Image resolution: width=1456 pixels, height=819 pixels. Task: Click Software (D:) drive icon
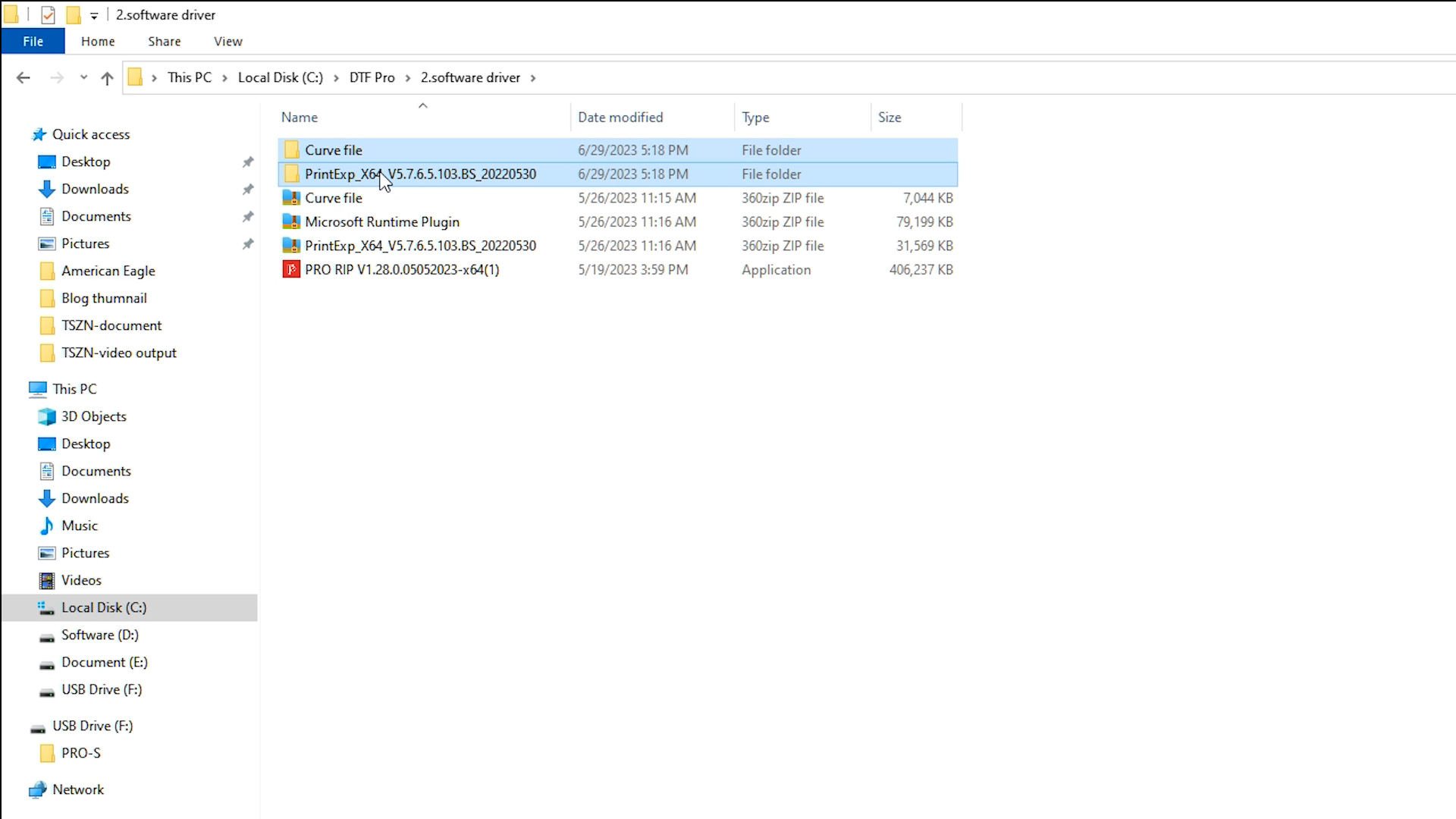[x=47, y=636]
